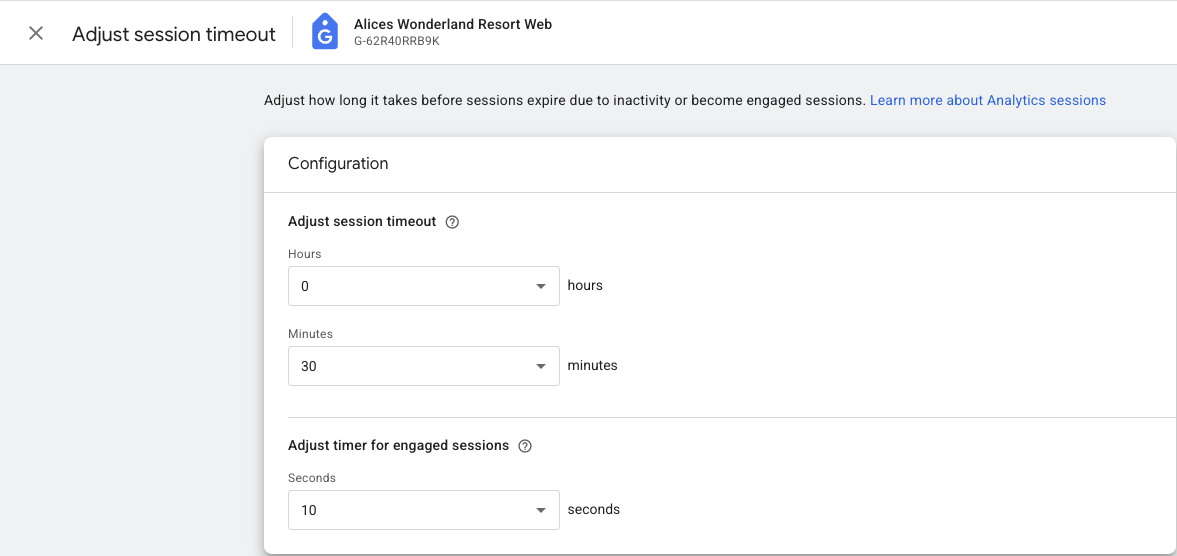
Task: Click the Adjust timer for engaged sessions label
Action: [x=398, y=445]
